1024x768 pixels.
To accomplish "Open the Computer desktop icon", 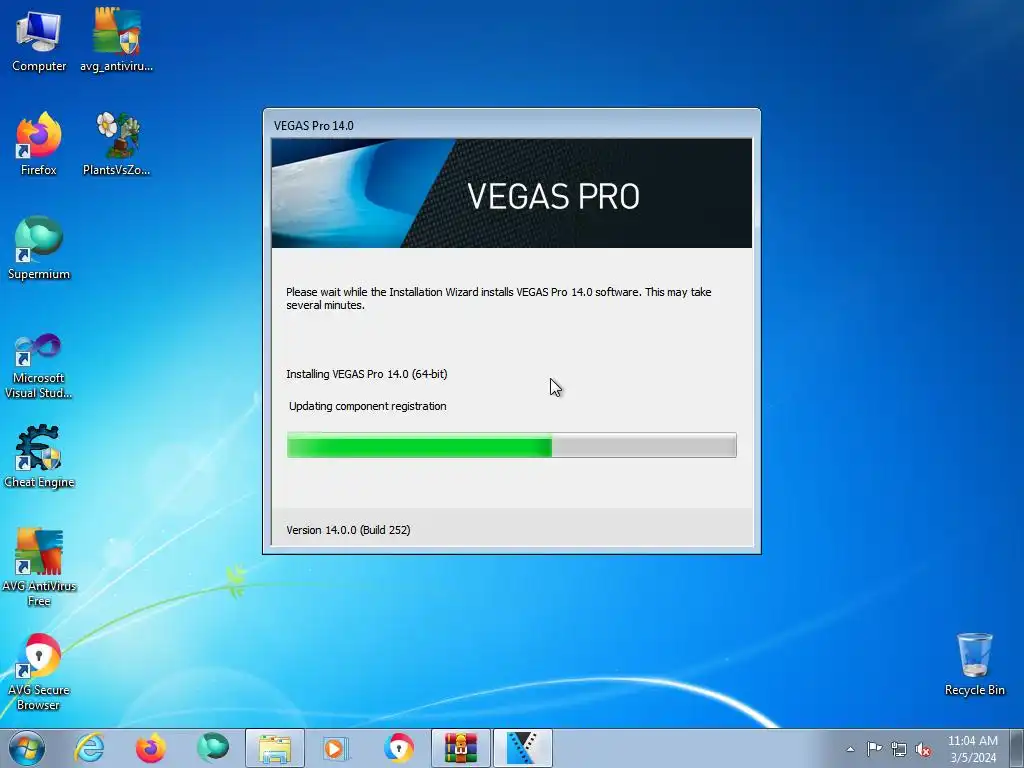I will 39,40.
